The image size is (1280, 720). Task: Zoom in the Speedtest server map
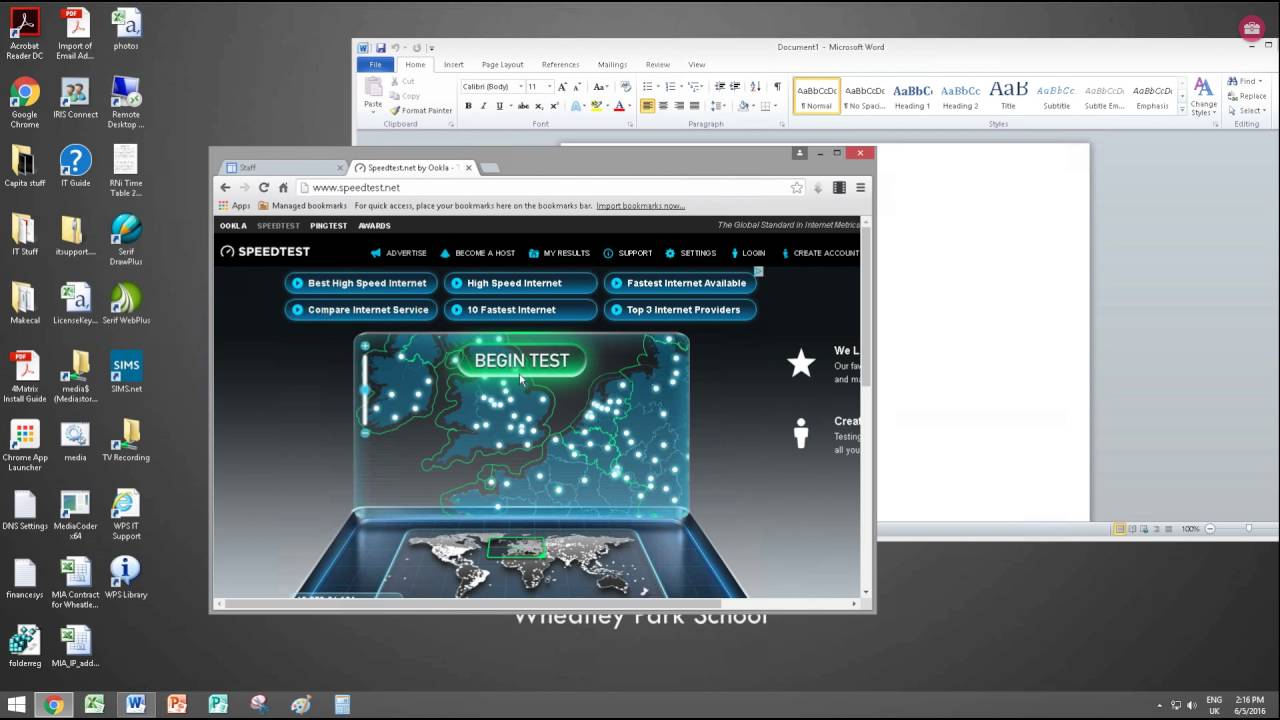coord(365,346)
